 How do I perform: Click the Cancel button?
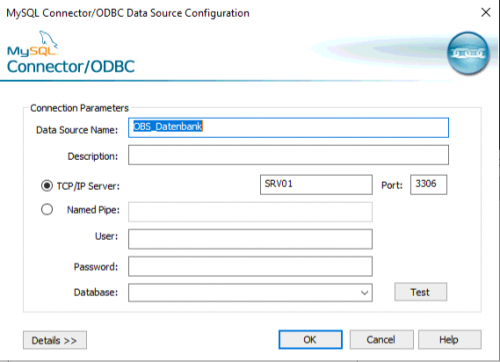click(381, 340)
